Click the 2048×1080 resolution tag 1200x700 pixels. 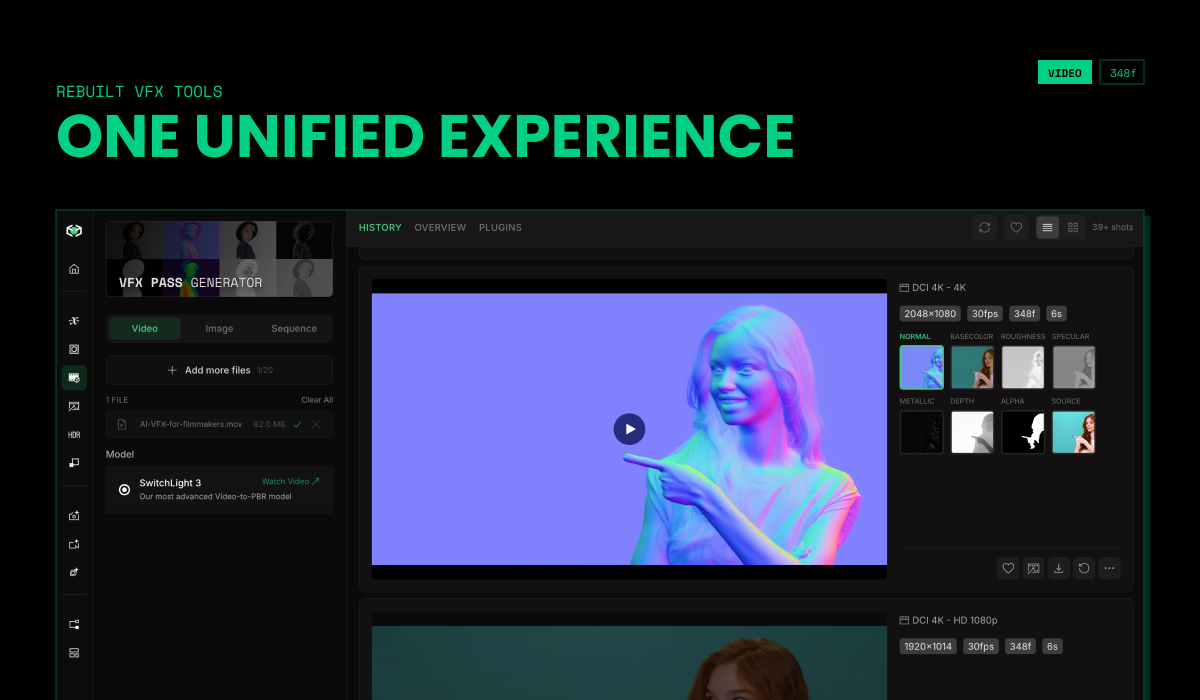[931, 313]
